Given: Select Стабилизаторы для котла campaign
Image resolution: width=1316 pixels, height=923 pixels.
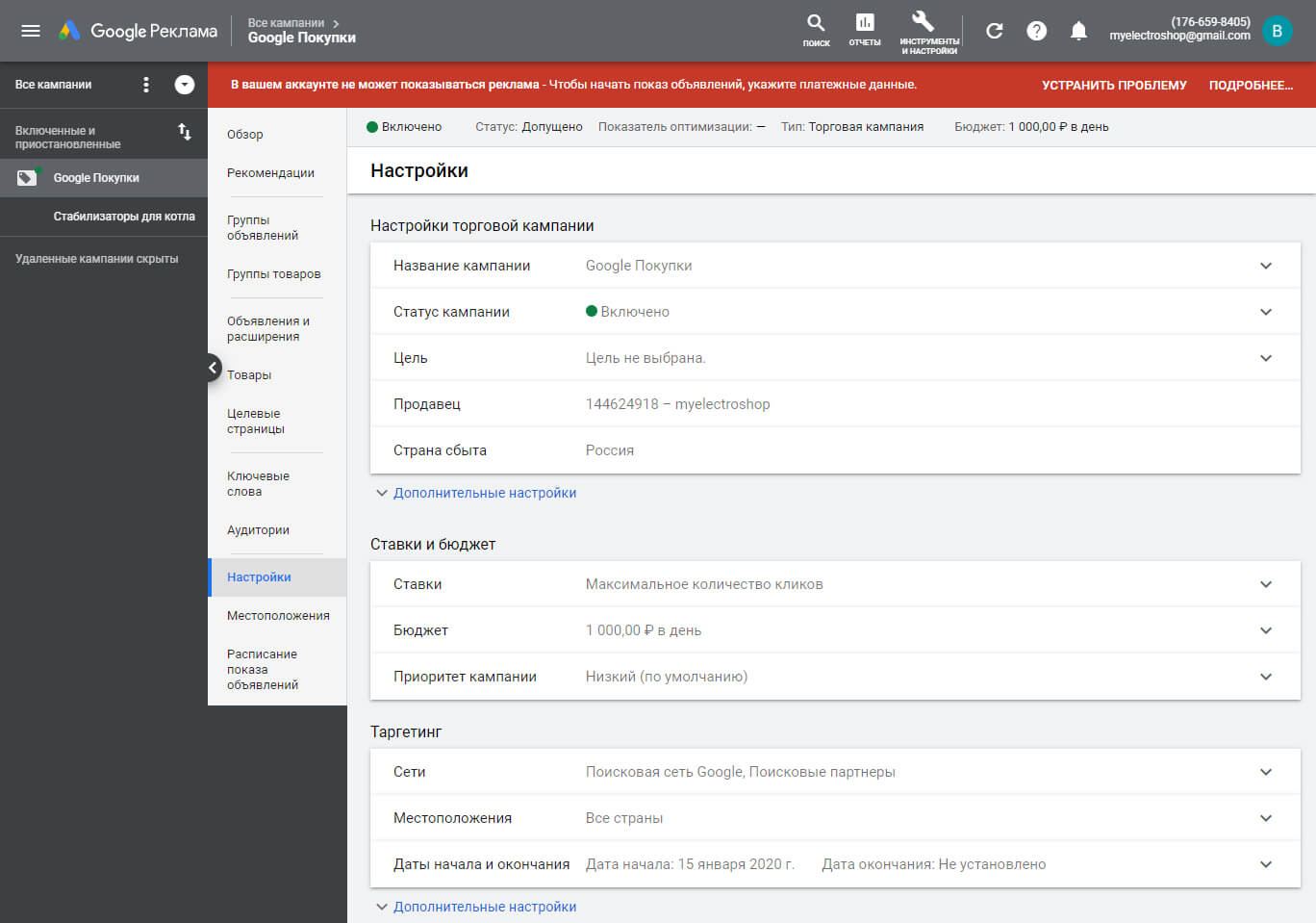Looking at the screenshot, I should [x=124, y=217].
